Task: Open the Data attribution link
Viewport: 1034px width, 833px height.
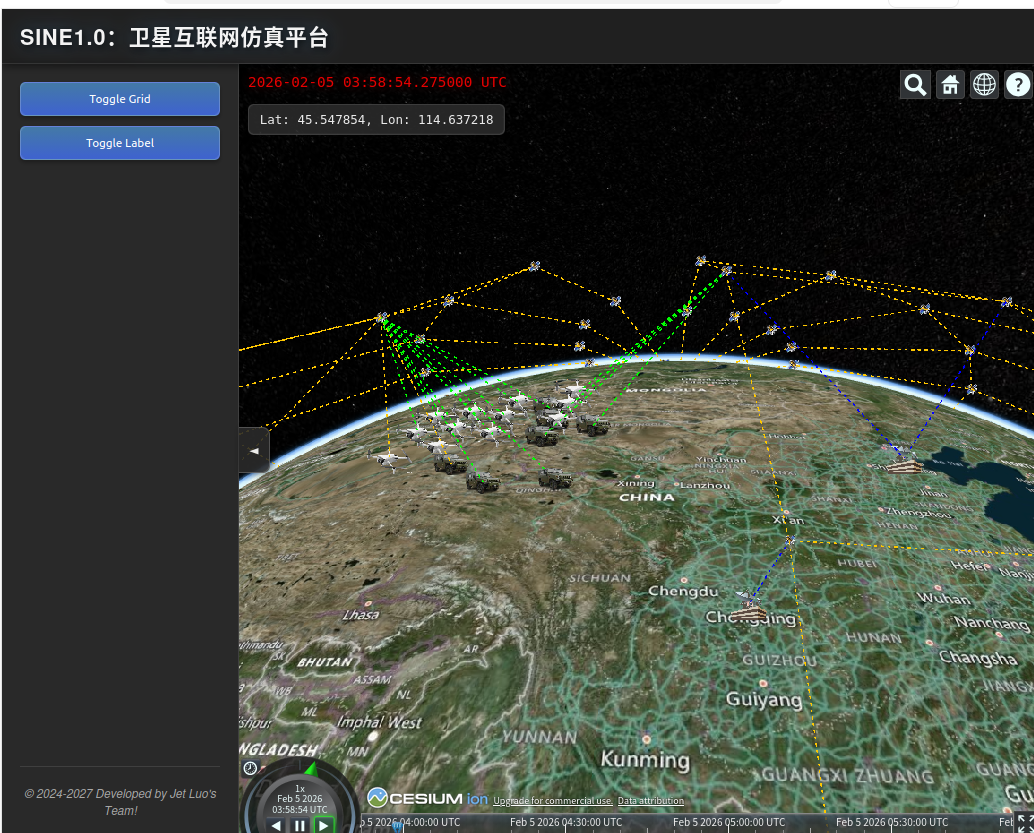Action: [x=651, y=801]
